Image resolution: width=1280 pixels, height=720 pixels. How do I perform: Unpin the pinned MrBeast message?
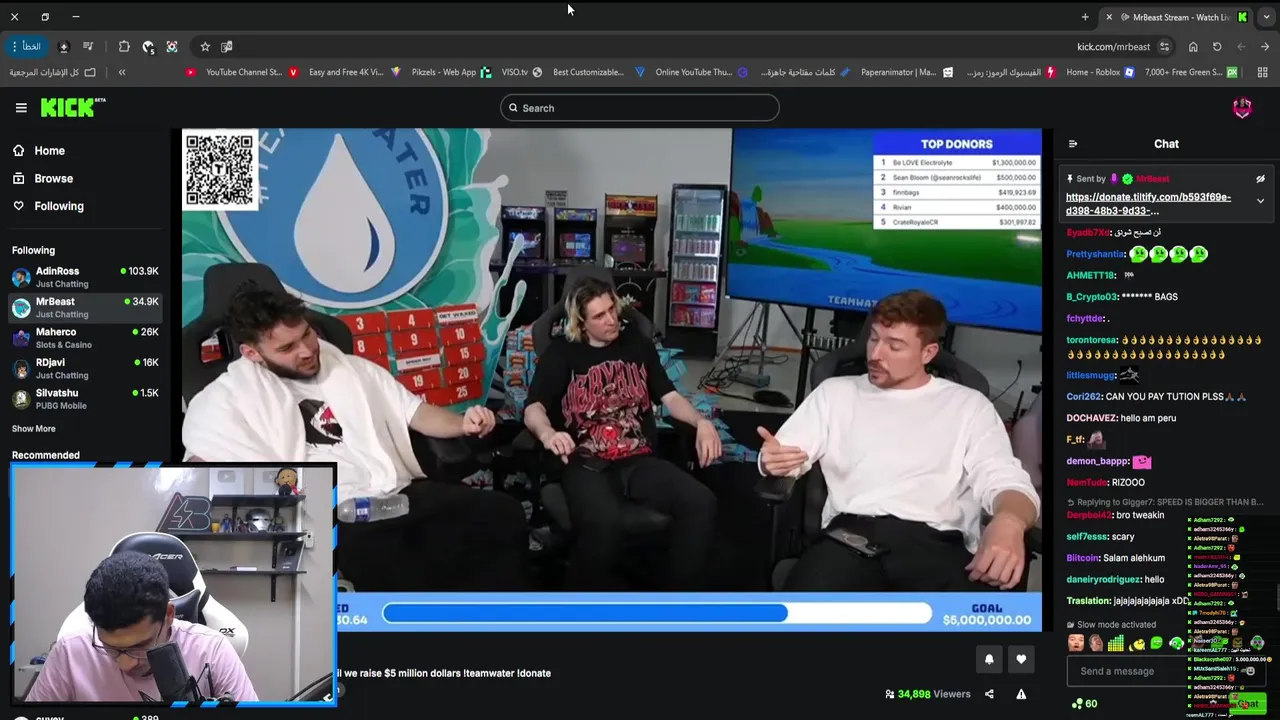pos(1260,179)
